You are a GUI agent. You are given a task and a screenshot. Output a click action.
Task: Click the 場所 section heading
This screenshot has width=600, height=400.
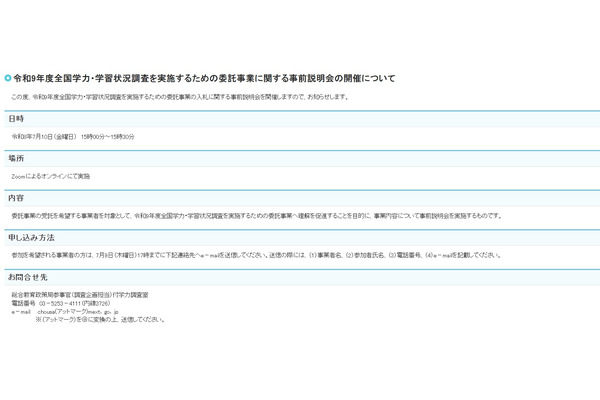click(16, 158)
